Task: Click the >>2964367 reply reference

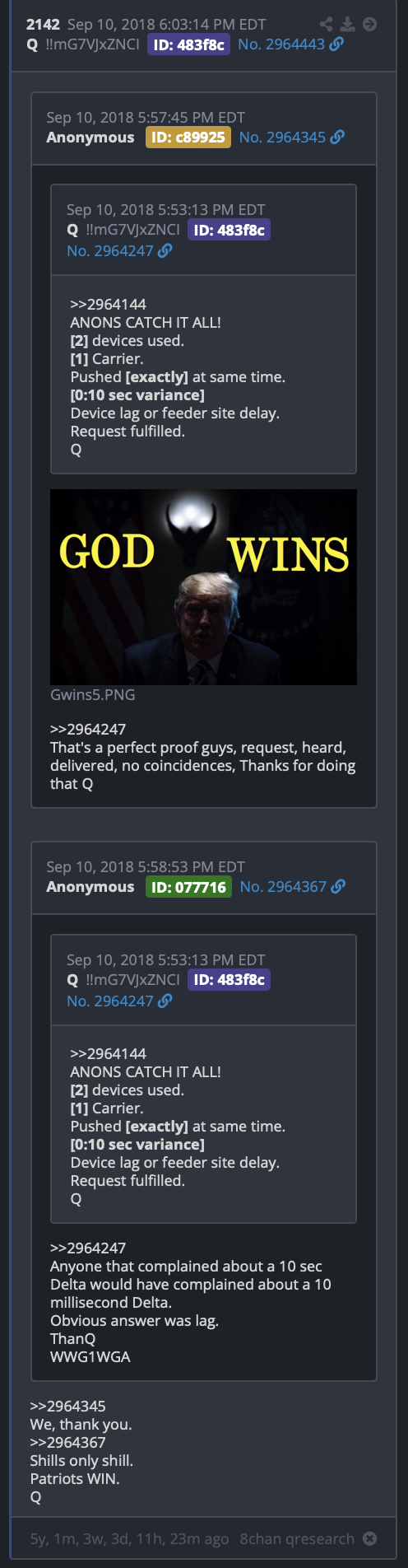Action: (67, 1442)
